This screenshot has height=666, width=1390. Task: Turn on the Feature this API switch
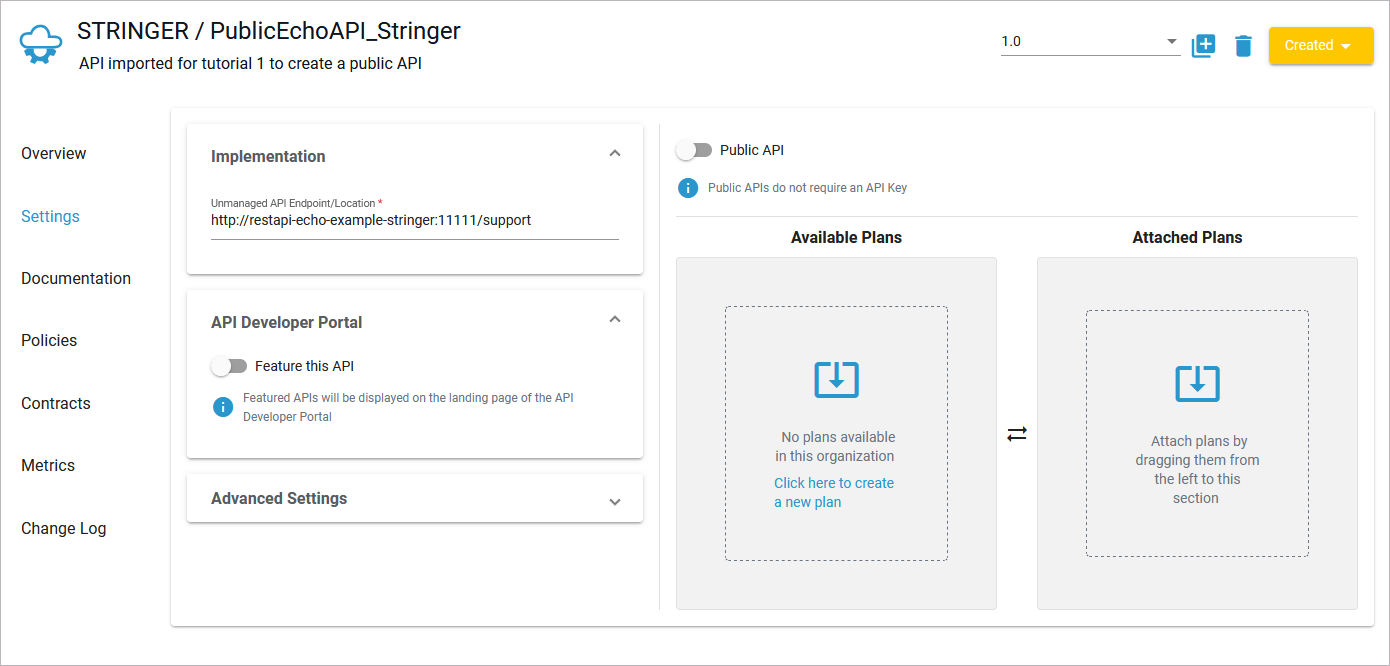point(229,366)
